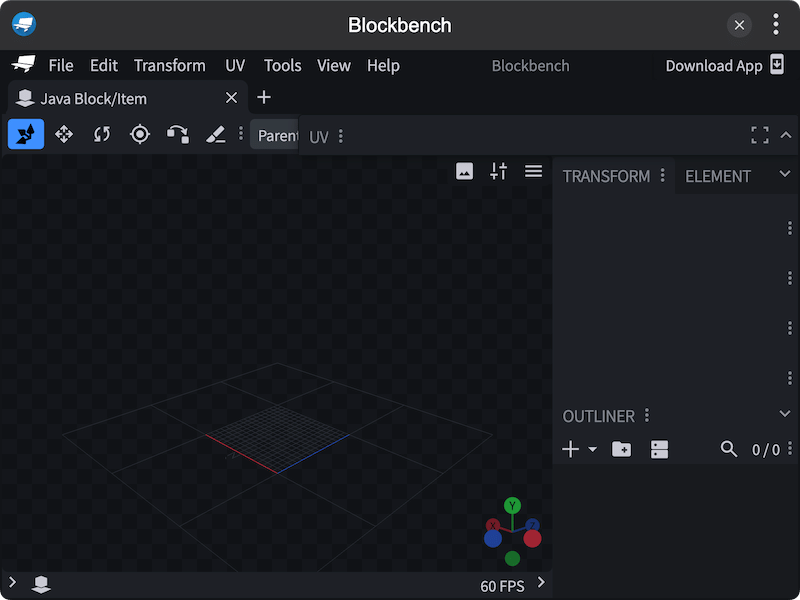The height and width of the screenshot is (600, 800).
Task: Click the 60 FPS readout
Action: [x=502, y=586]
